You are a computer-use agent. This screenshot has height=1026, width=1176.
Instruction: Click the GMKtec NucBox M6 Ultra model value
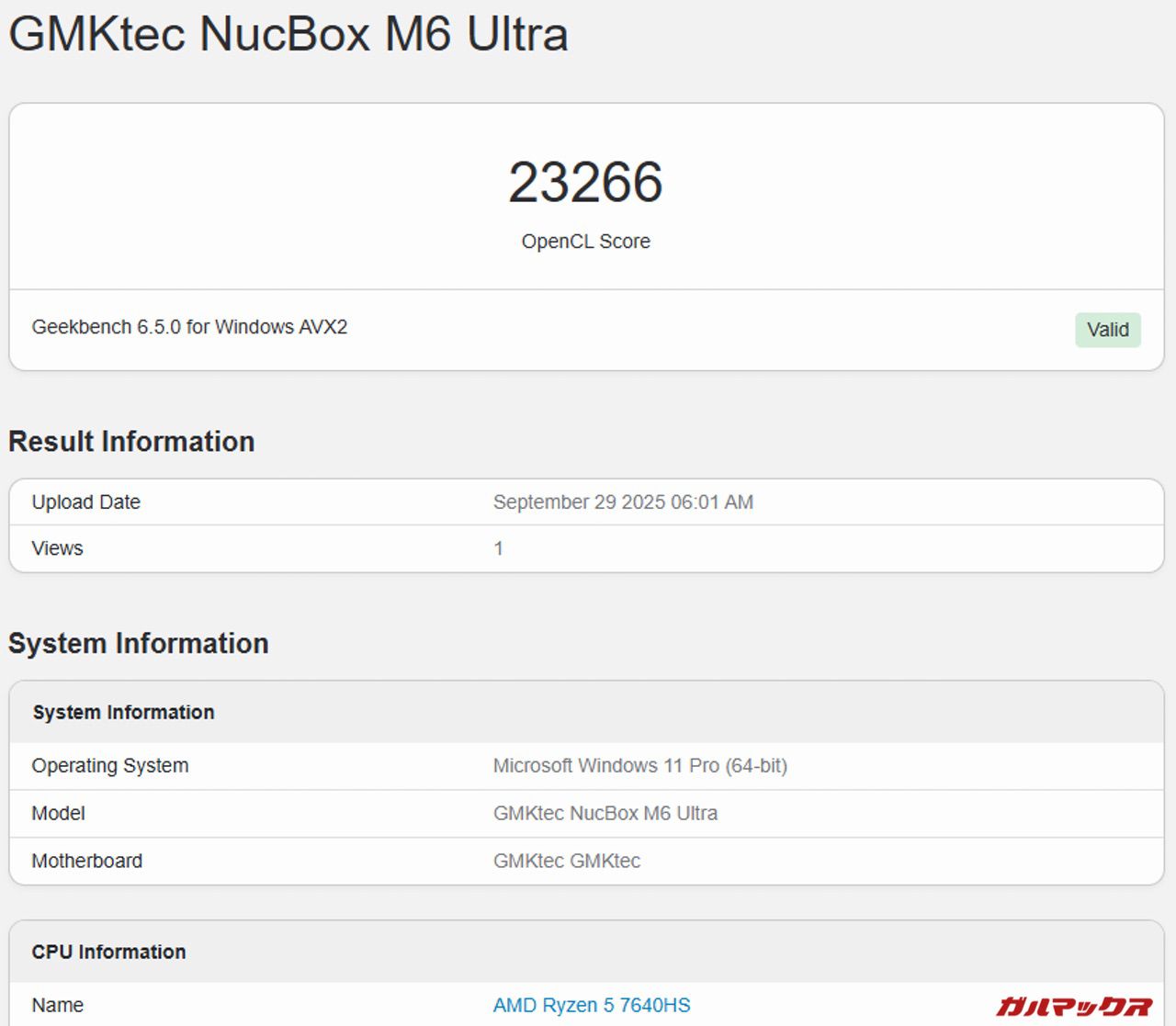coord(605,814)
